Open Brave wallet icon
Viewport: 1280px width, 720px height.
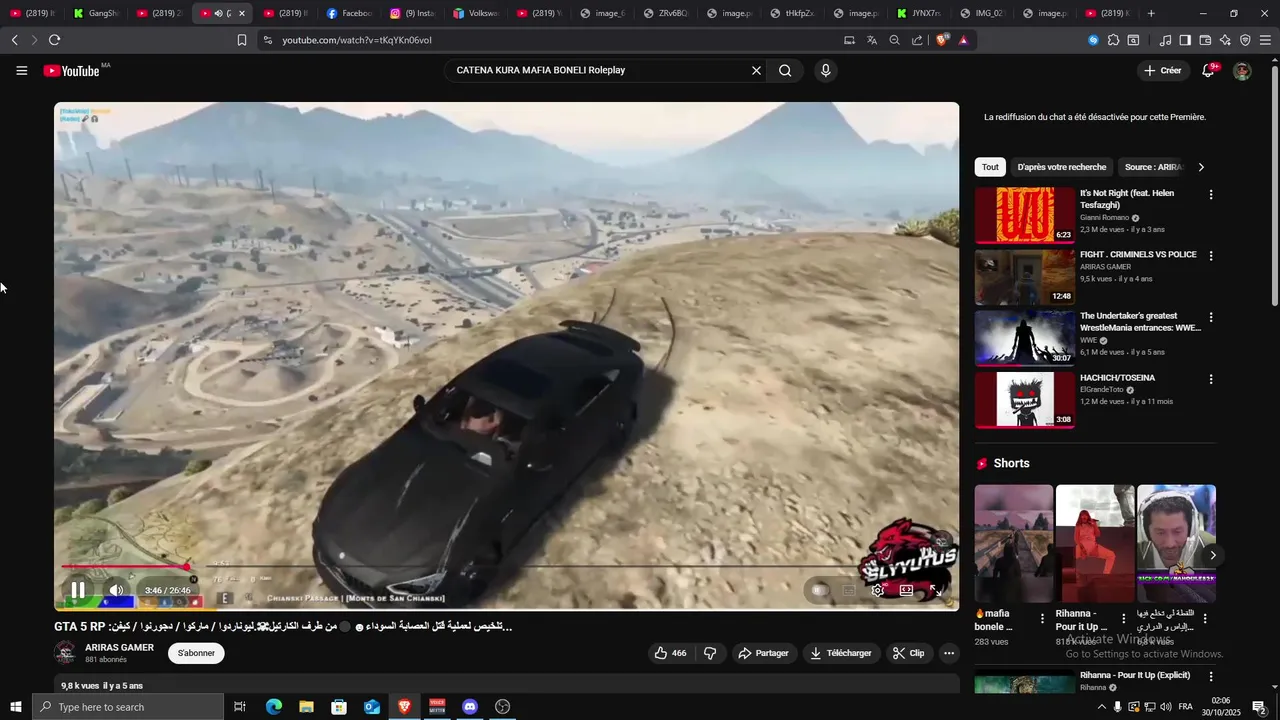point(1205,40)
